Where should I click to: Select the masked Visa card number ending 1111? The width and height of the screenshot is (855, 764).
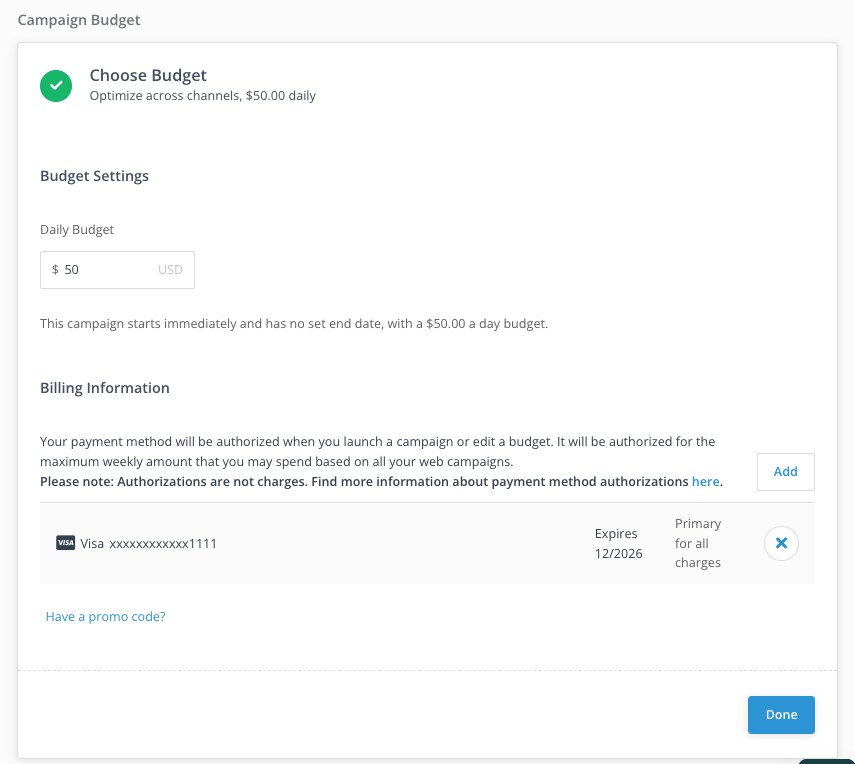[x=163, y=543]
